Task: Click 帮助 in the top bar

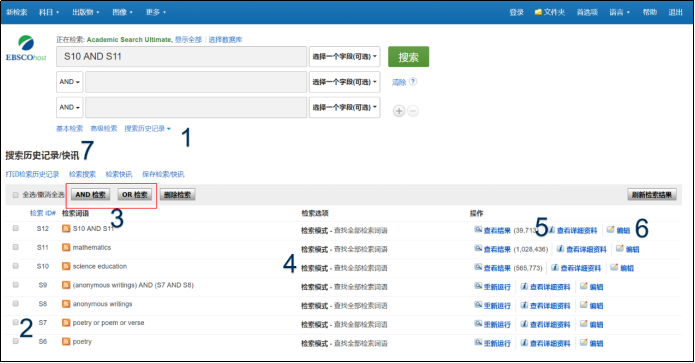Action: [650, 12]
